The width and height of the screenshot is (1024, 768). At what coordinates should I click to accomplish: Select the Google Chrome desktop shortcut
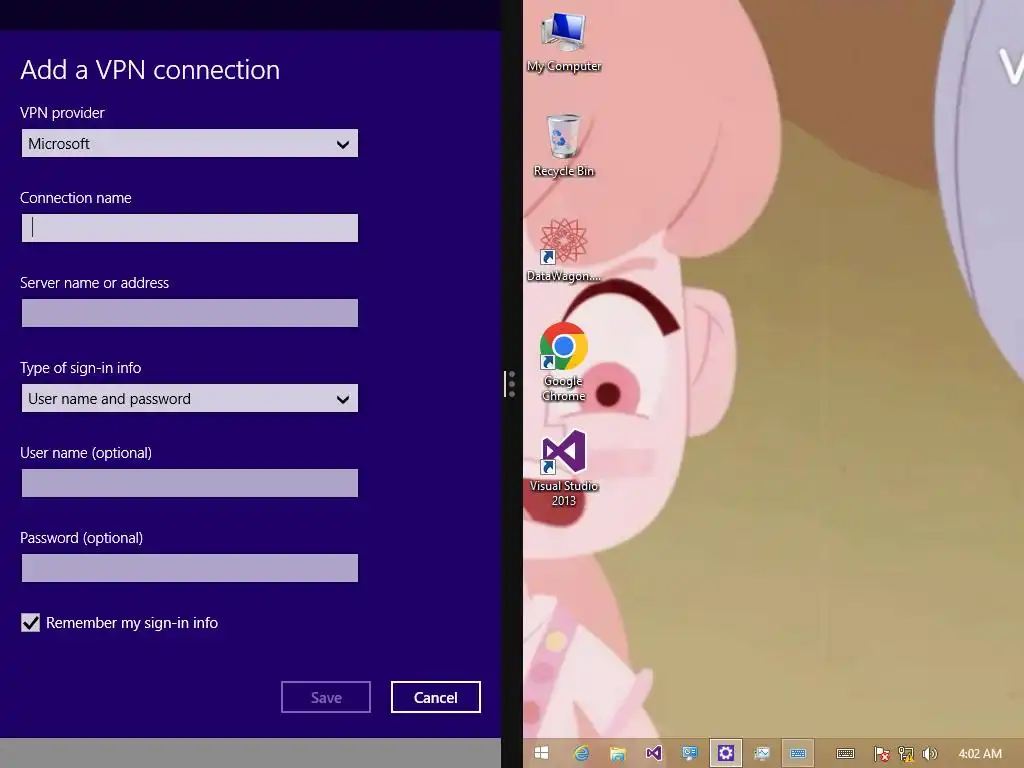point(564,362)
